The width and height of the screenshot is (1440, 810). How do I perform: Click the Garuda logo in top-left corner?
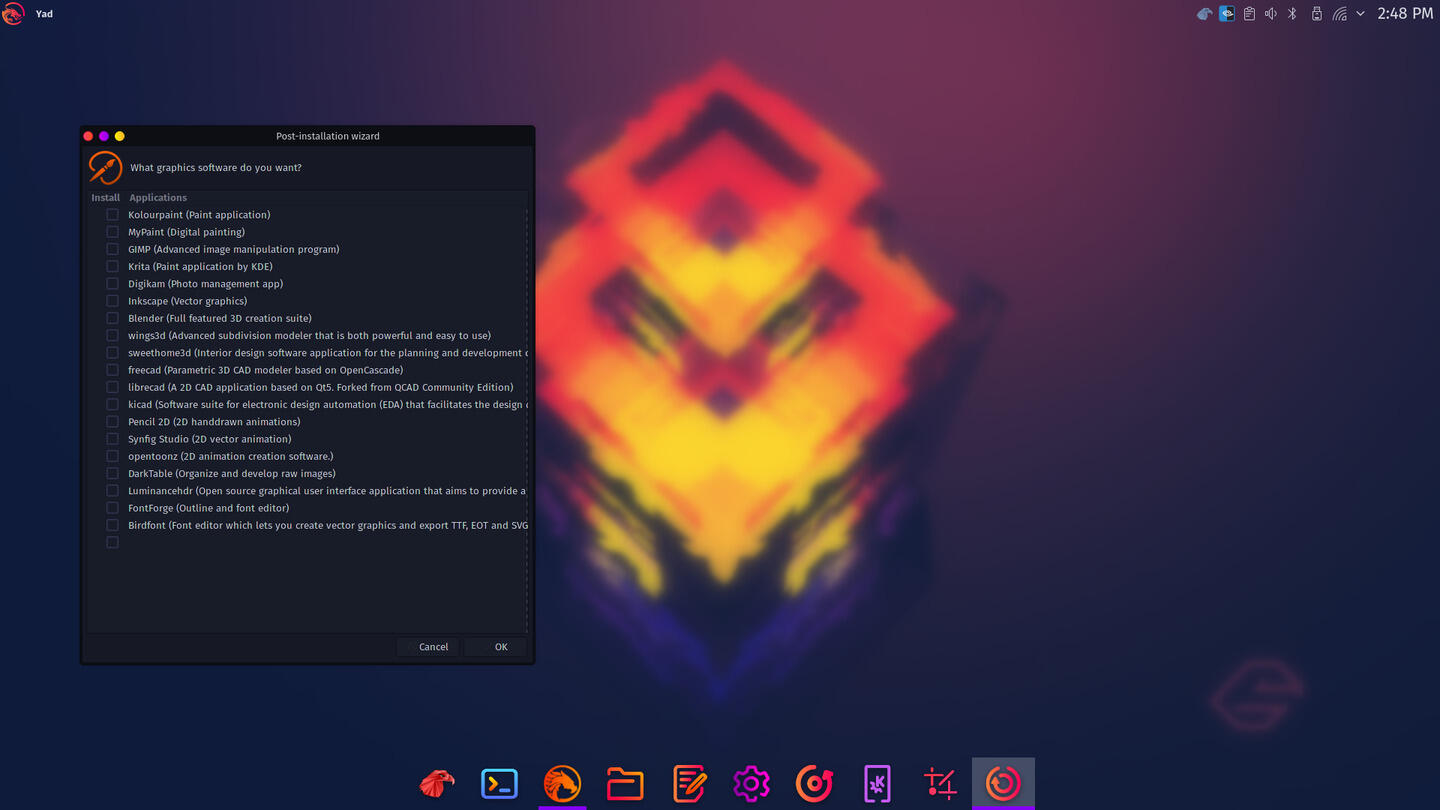(13, 14)
